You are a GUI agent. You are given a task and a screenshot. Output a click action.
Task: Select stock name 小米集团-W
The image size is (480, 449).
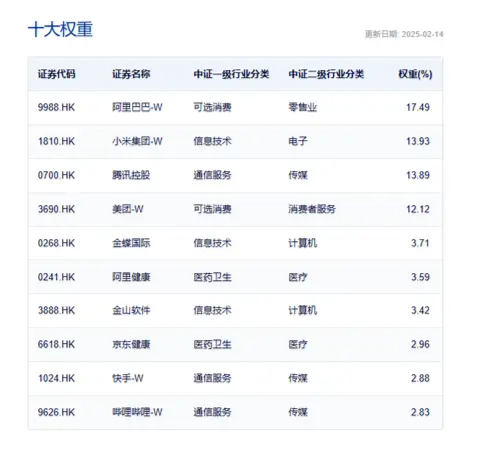pyautogui.click(x=137, y=141)
